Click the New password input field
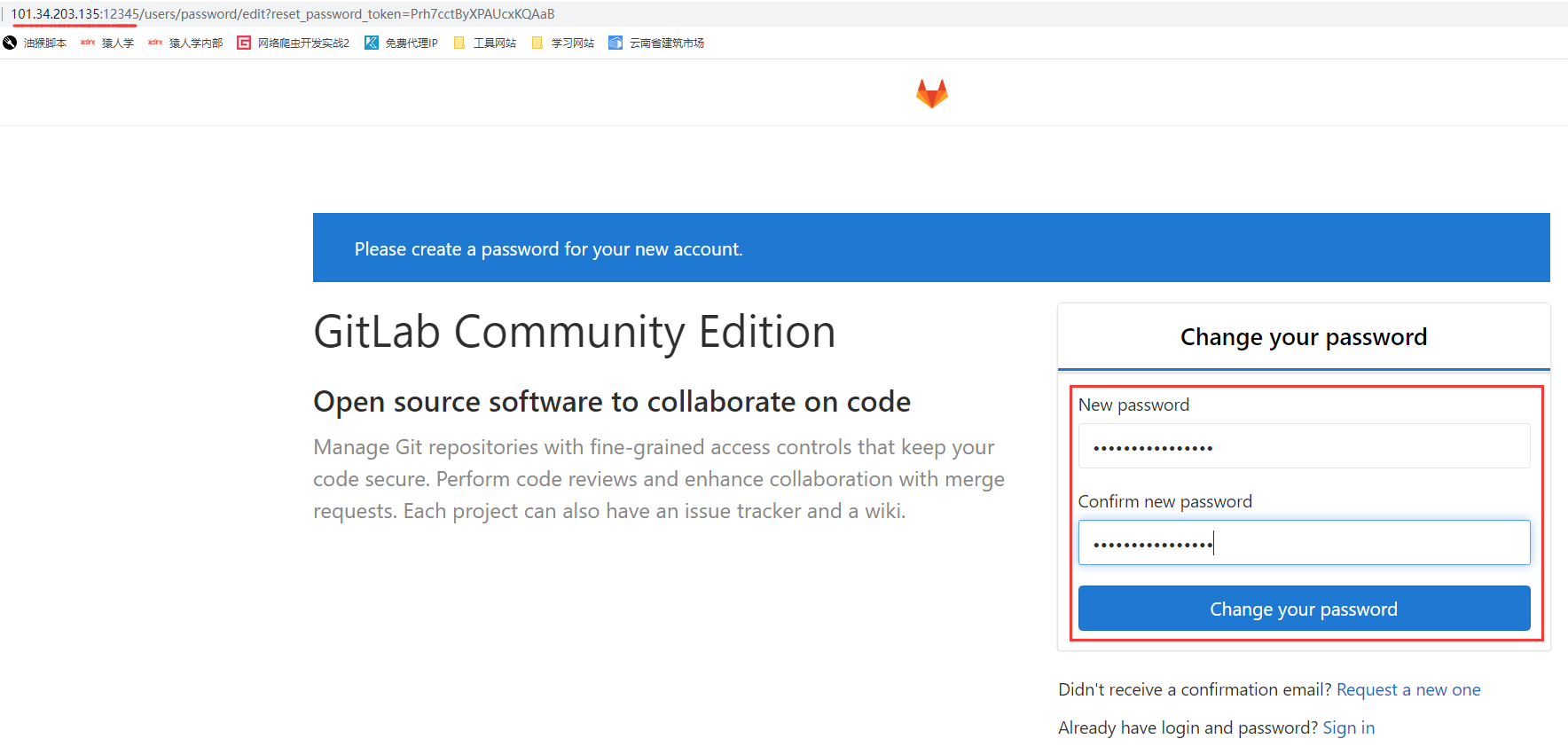 pos(1304,446)
